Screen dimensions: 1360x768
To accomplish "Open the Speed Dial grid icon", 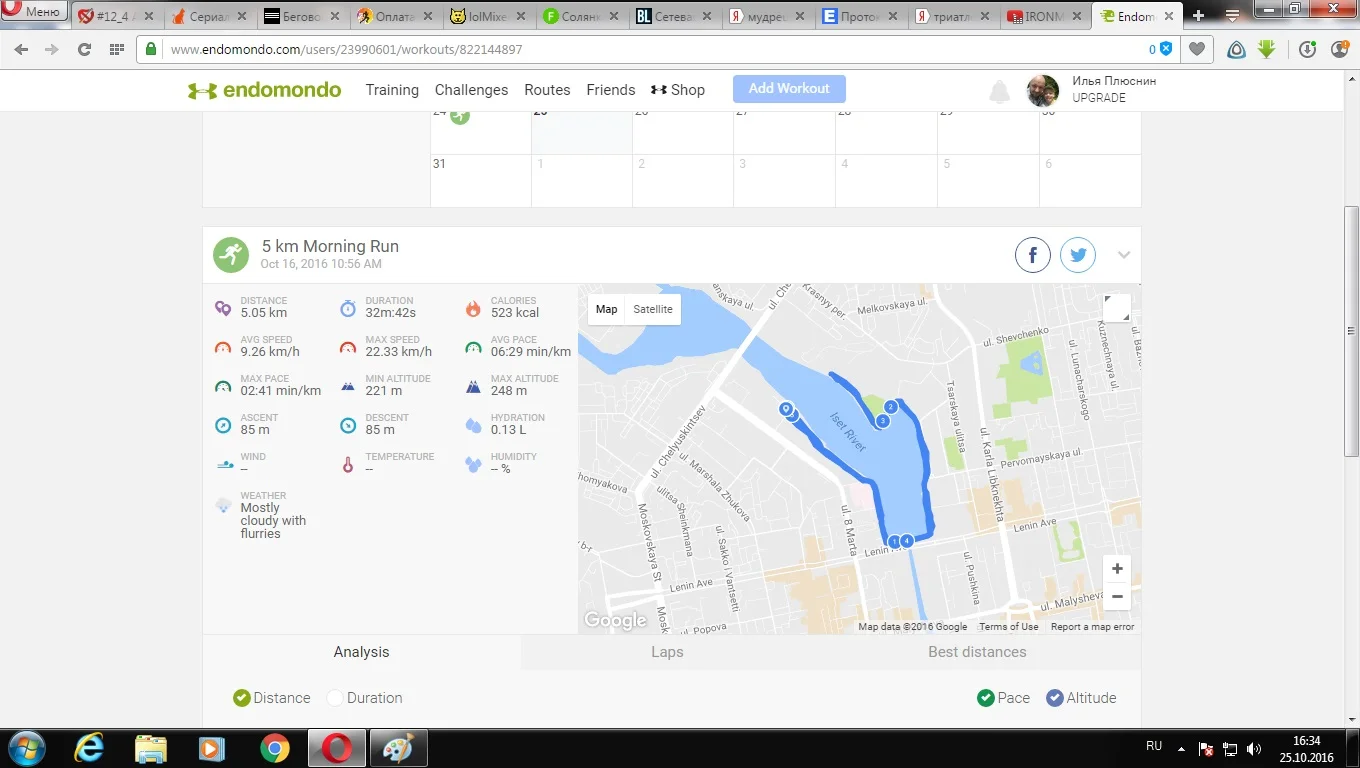I will coord(116,49).
